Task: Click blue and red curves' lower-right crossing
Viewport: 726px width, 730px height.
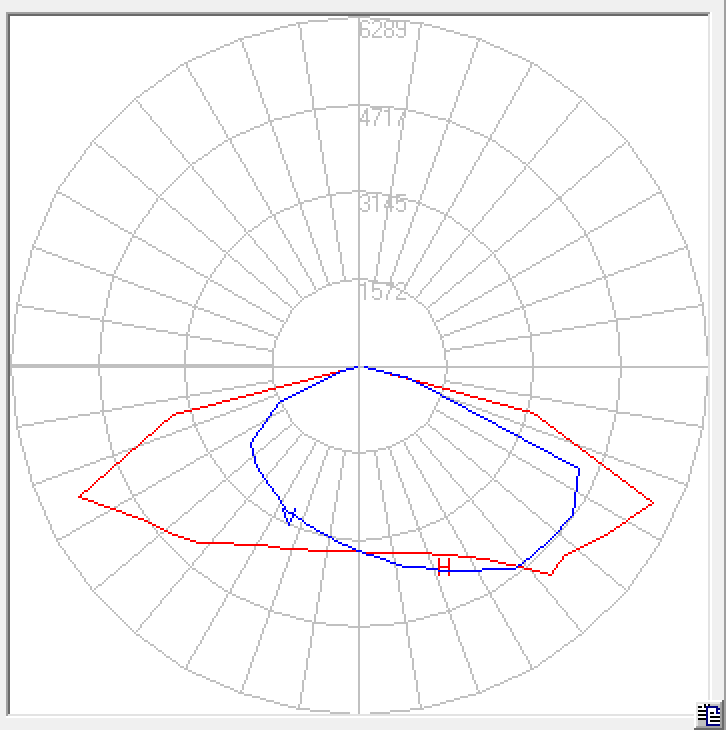Action: coord(520,566)
